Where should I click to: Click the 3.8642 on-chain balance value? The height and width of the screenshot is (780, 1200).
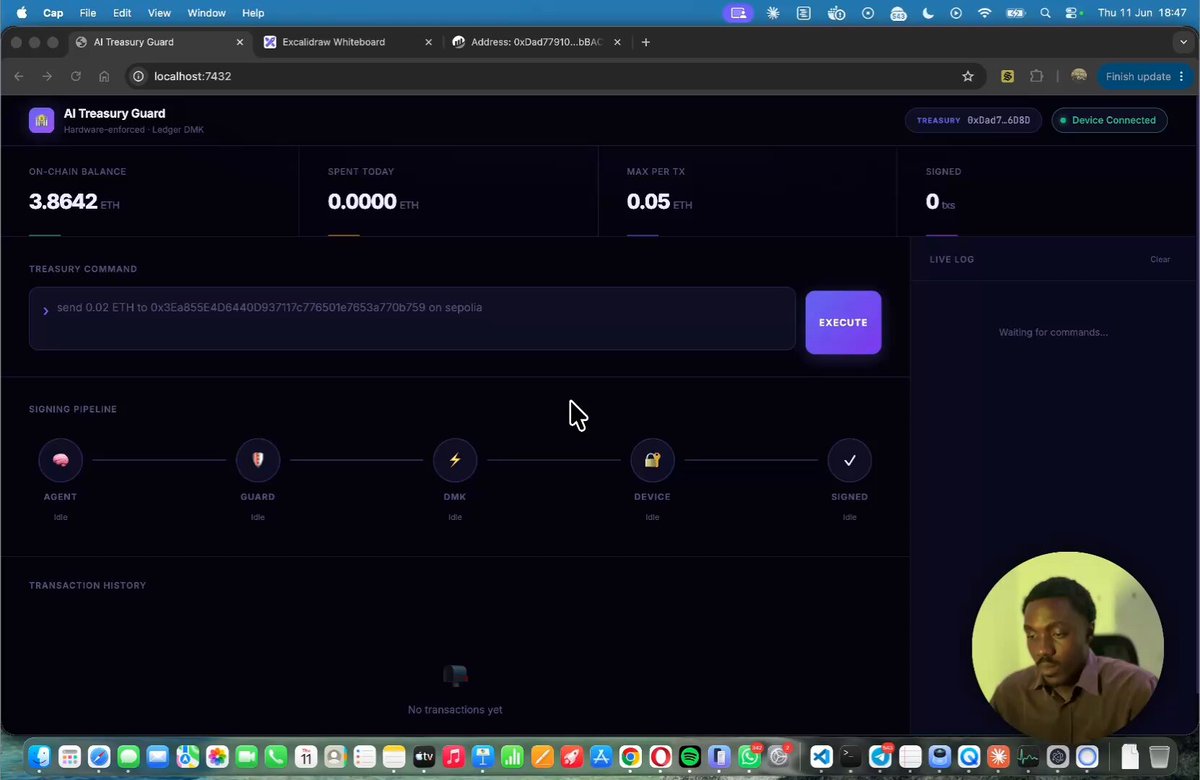point(63,202)
